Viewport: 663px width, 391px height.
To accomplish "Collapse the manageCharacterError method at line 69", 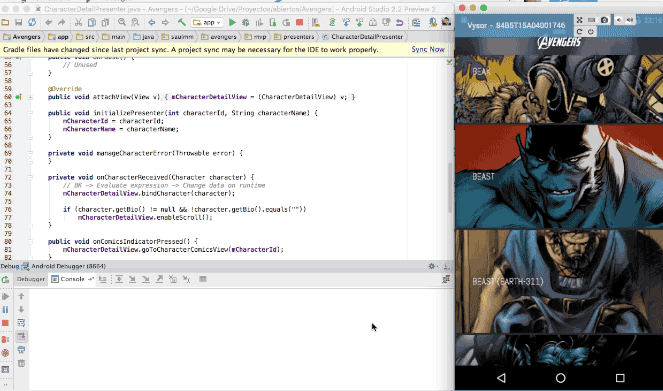I will [x=30, y=153].
